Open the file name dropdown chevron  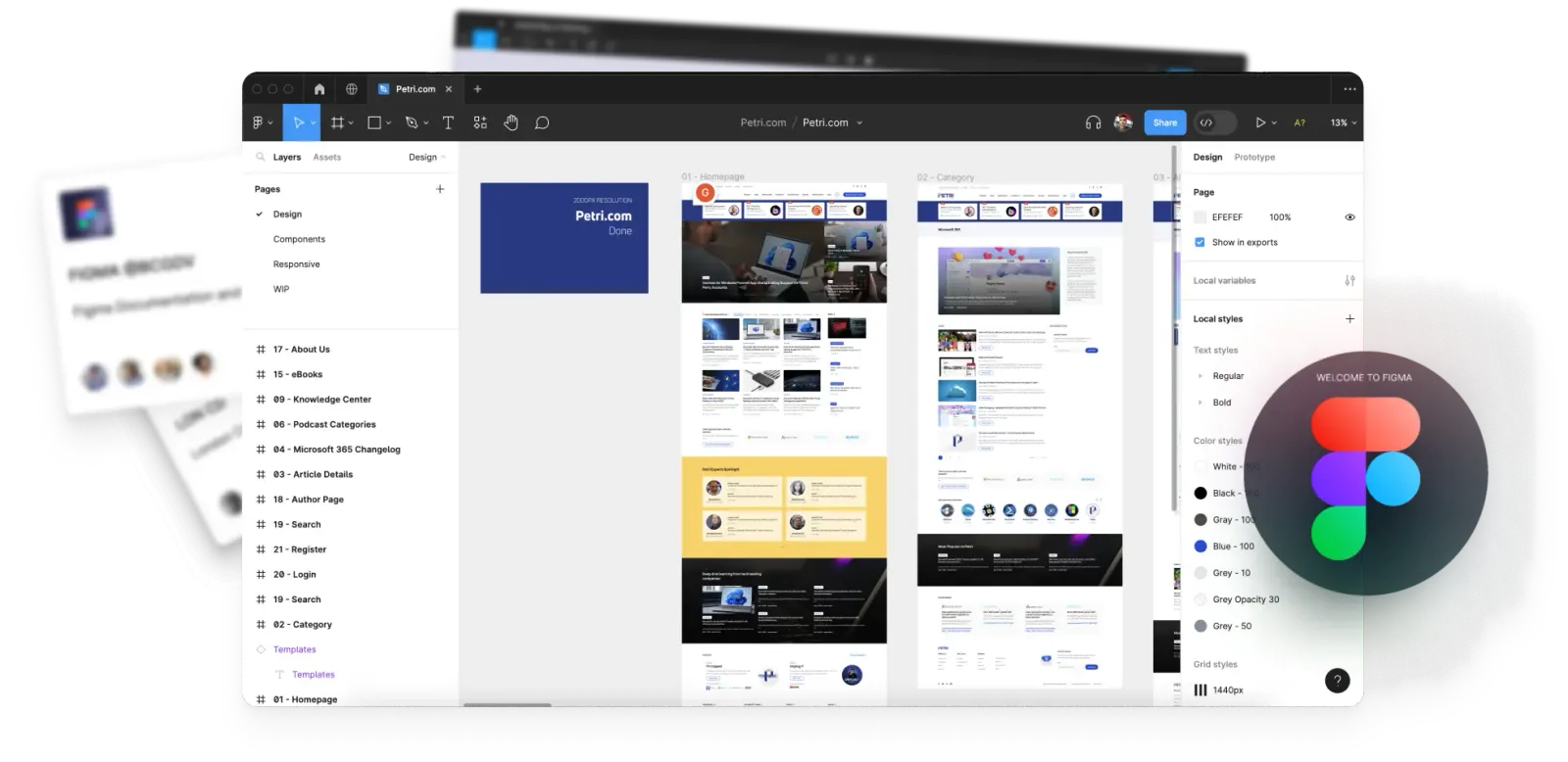point(859,123)
